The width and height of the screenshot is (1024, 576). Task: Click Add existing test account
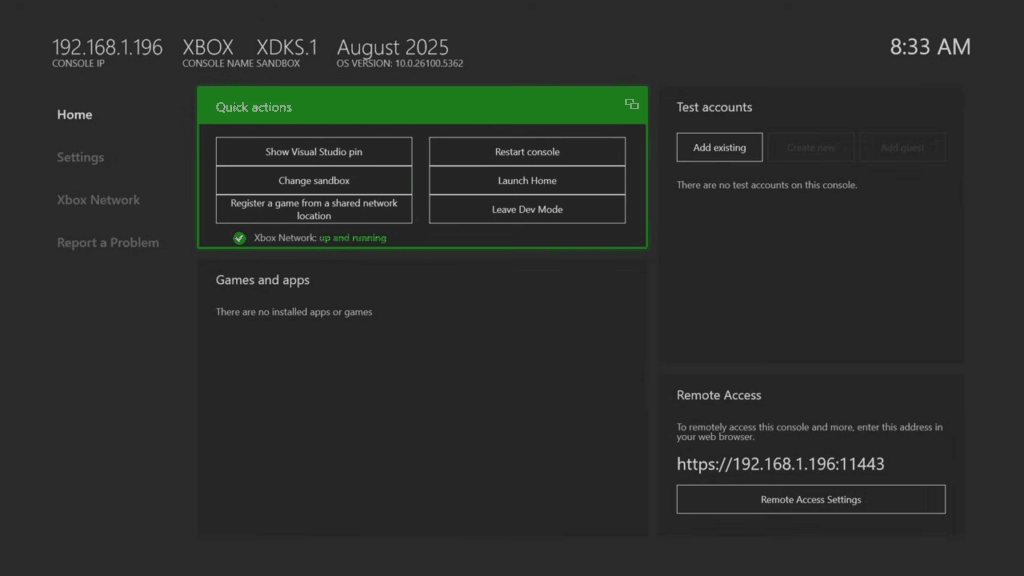pos(719,146)
